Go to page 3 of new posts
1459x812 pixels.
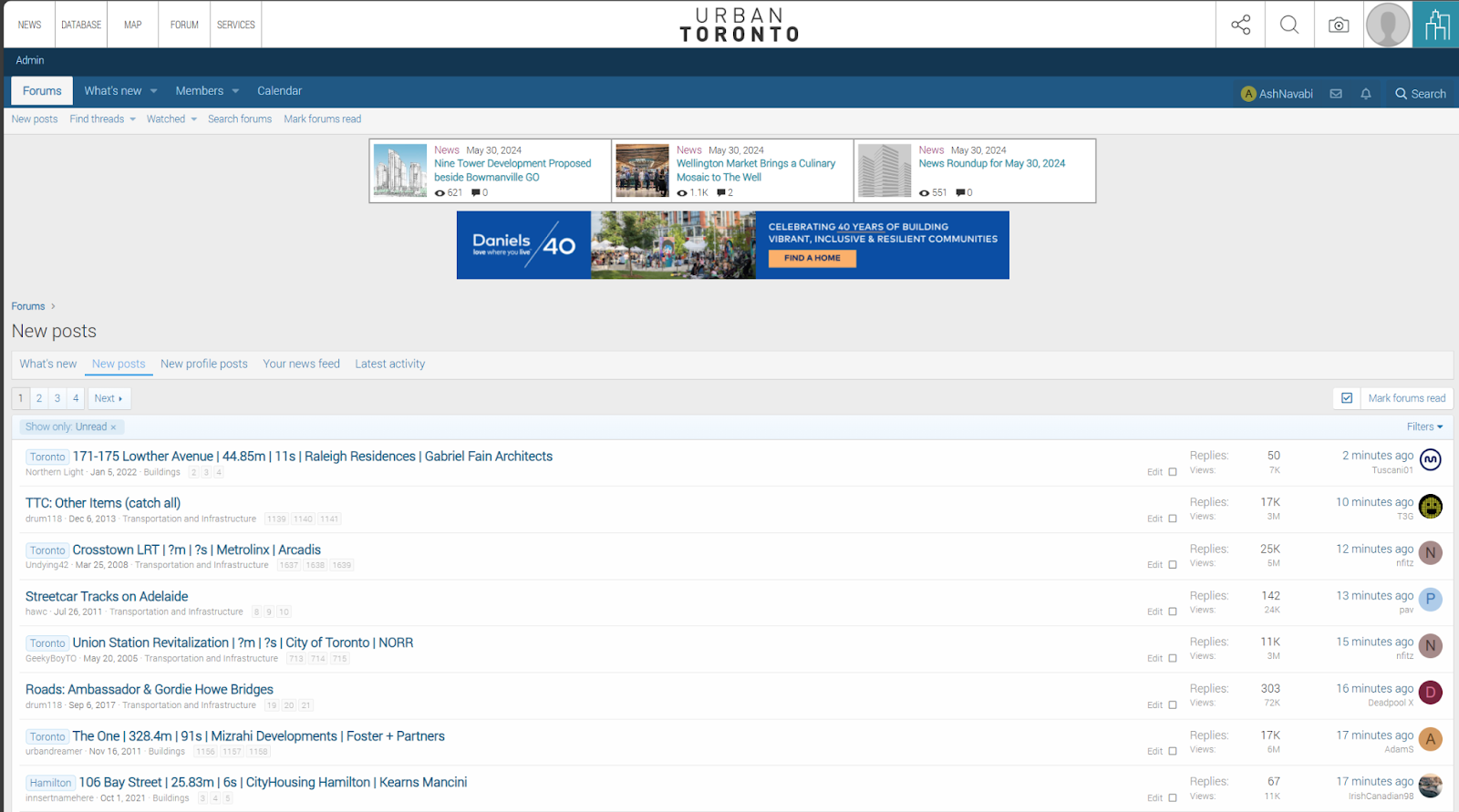click(x=57, y=398)
